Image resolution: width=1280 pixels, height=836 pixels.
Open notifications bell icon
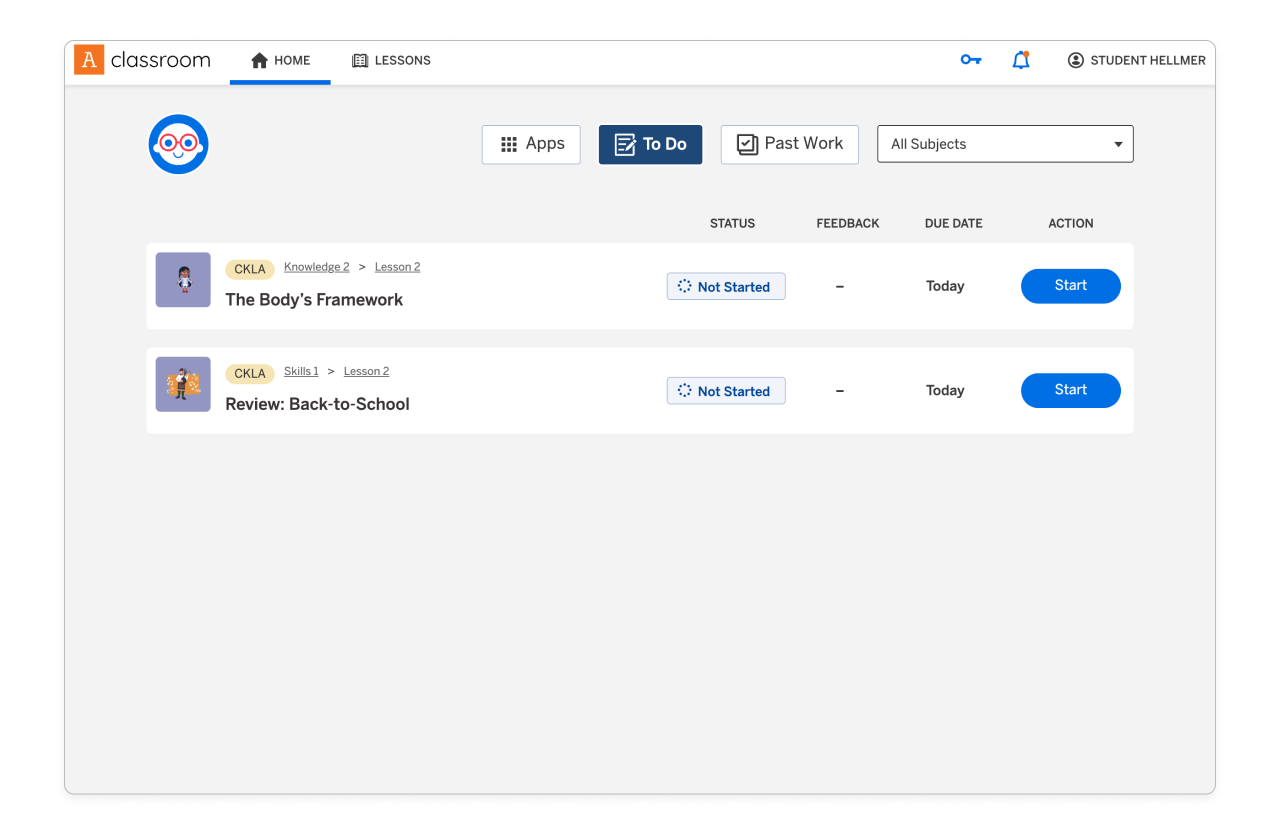1021,60
